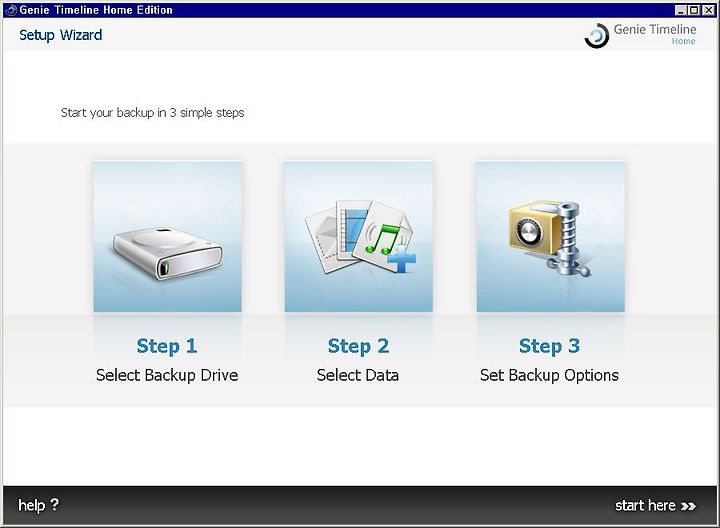Click 'Set Backup Options' label

click(x=549, y=375)
